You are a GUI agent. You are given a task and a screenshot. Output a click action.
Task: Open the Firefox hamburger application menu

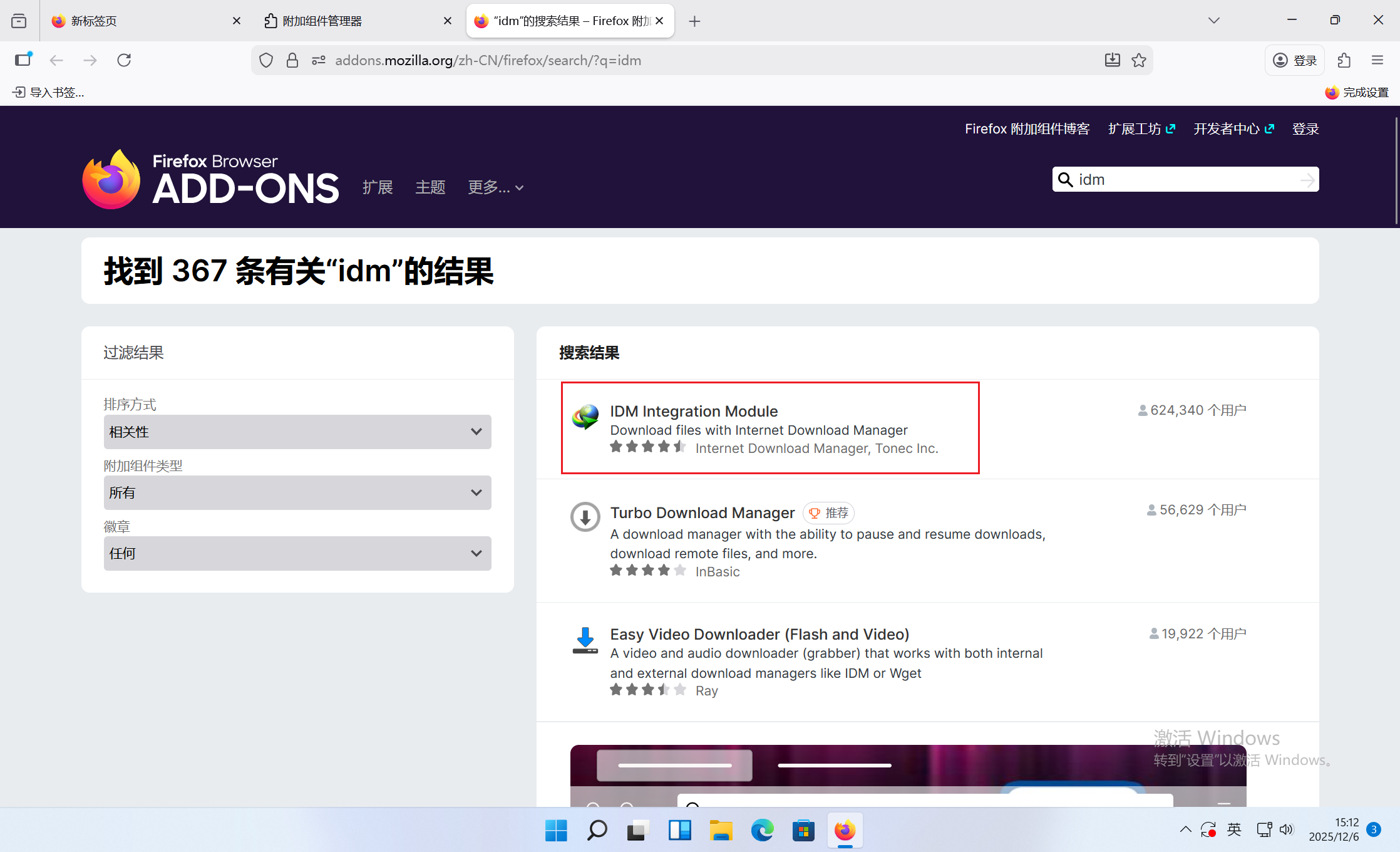point(1377,60)
